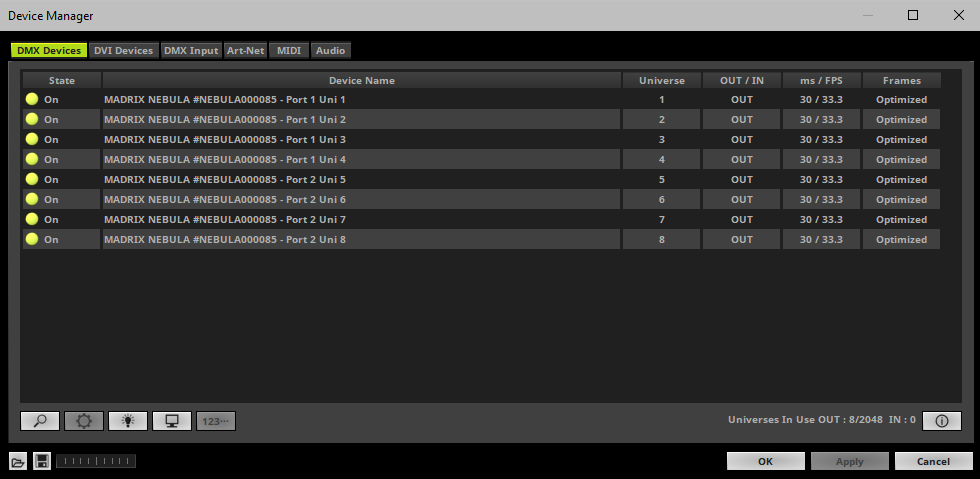Image resolution: width=980 pixels, height=479 pixels.
Task: Toggle state light for Port 1 Uni 3
Action: click(32, 139)
